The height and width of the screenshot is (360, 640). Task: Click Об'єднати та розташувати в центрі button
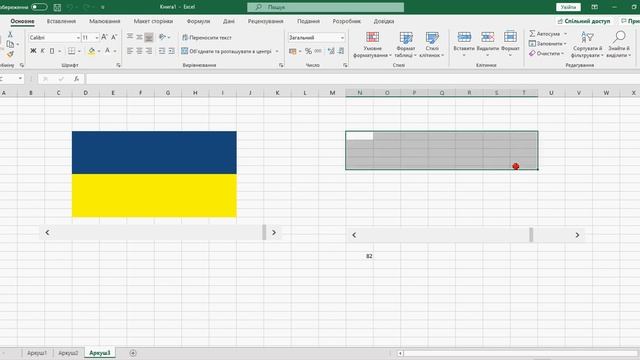pos(226,51)
